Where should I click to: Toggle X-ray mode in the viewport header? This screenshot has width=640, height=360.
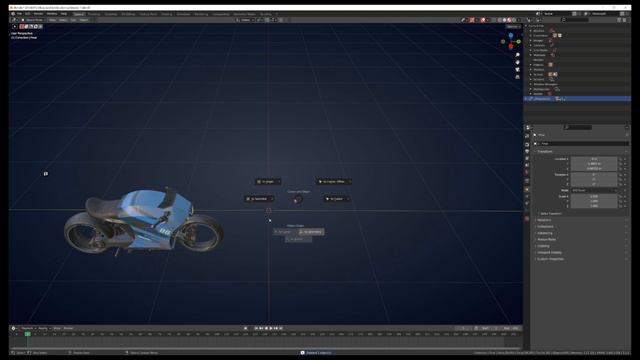click(x=493, y=20)
